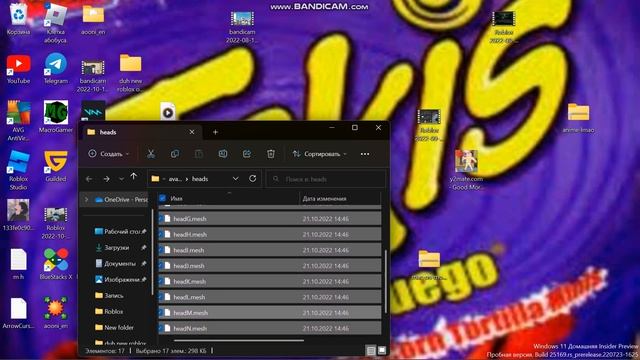Toggle the select-all checkbox beside Имя
Image resolution: width=640 pixels, height=360 pixels.
coord(162,198)
